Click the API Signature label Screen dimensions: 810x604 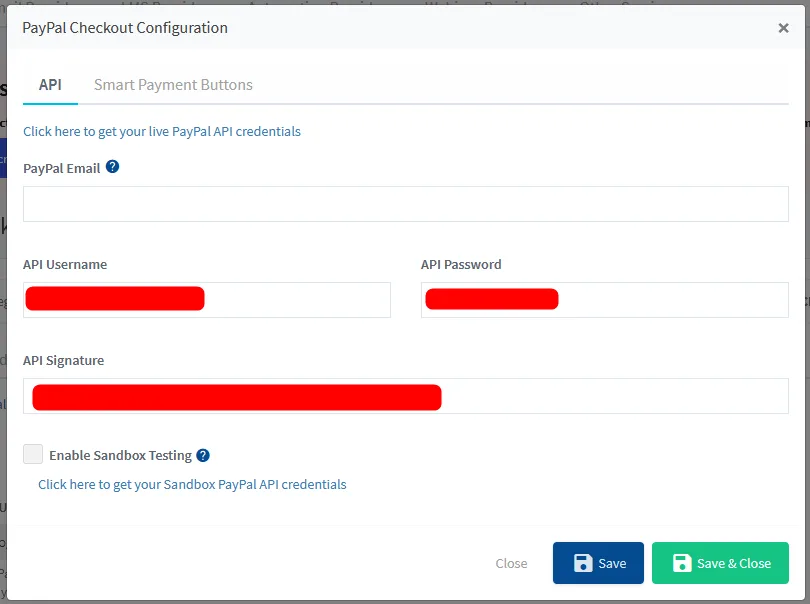pyautogui.click(x=64, y=361)
